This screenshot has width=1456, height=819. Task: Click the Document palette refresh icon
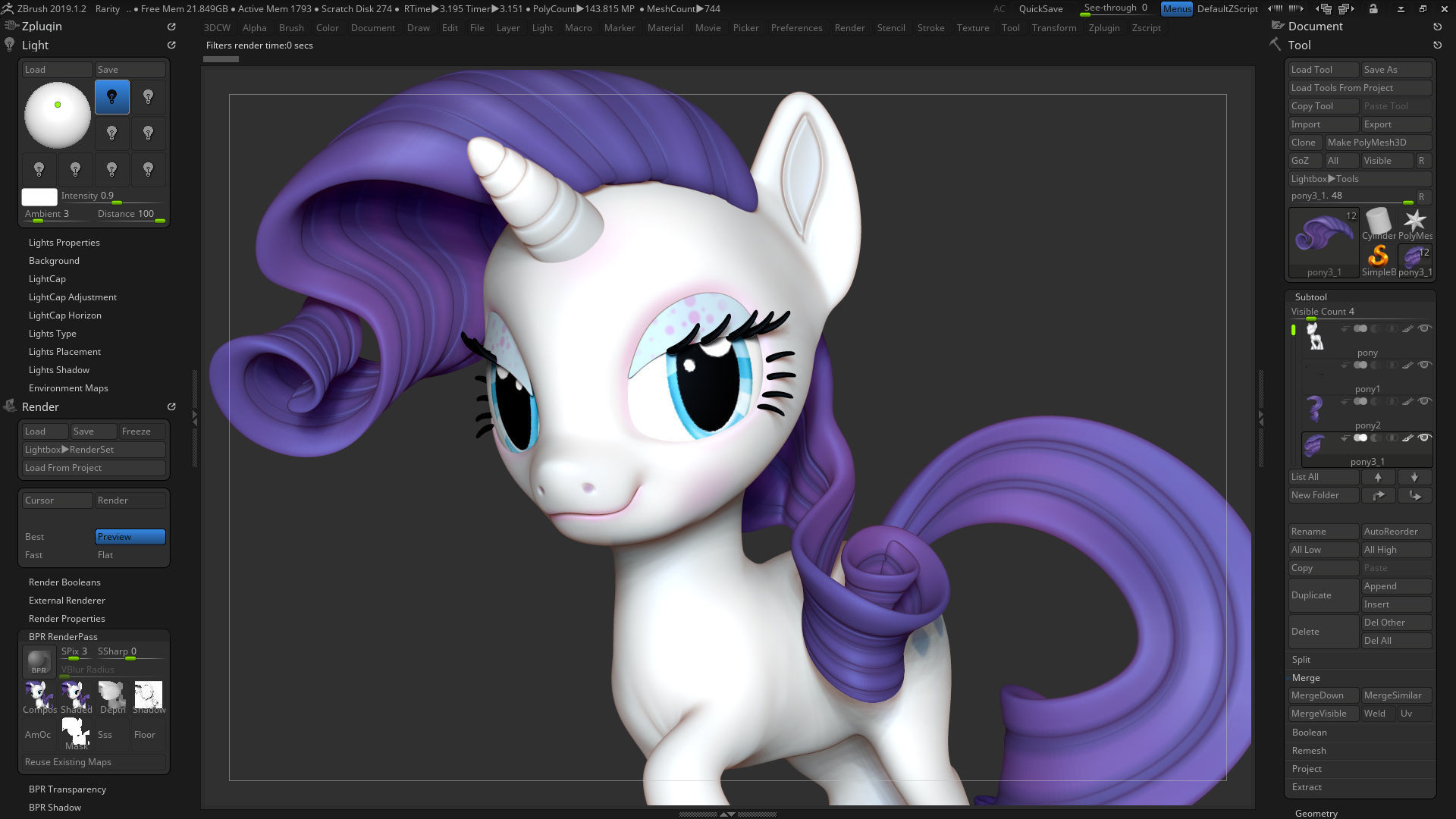[1437, 26]
